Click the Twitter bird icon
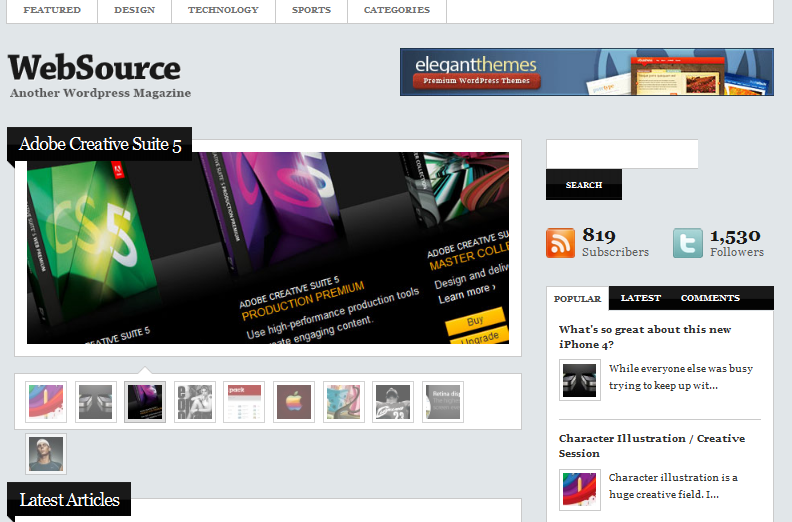 (687, 243)
